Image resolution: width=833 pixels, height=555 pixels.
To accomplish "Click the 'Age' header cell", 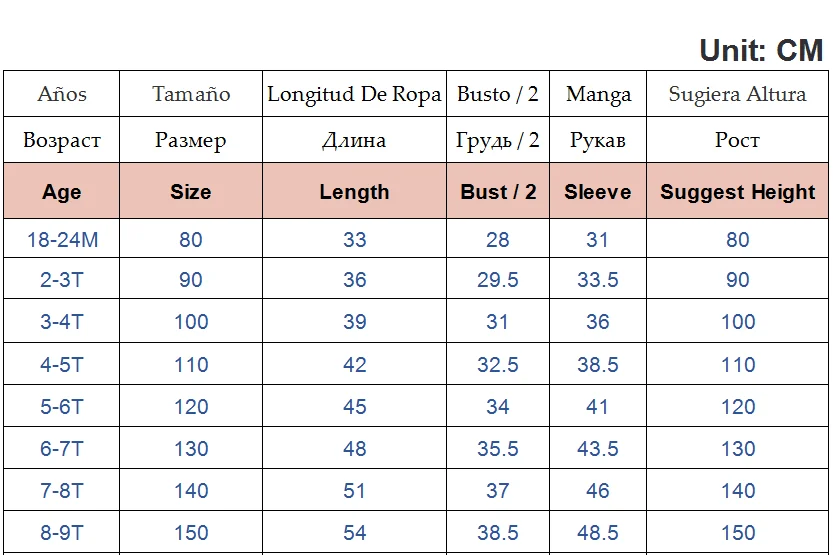I will coord(62,192).
